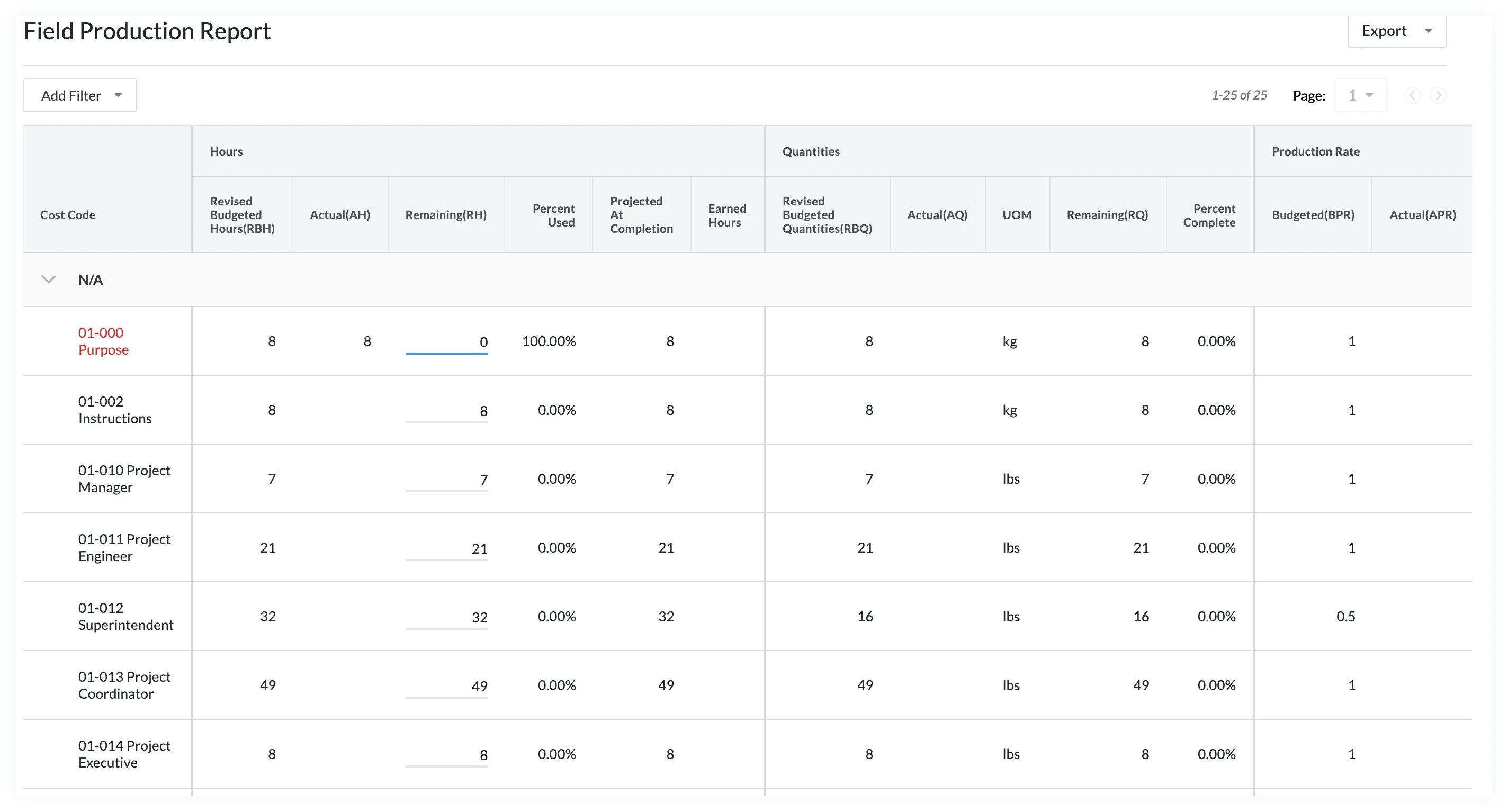
Task: Go to next page arrow
Action: point(1438,95)
